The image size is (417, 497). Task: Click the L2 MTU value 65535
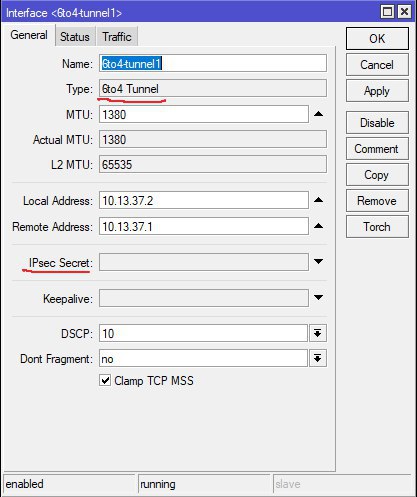[x=213, y=165]
